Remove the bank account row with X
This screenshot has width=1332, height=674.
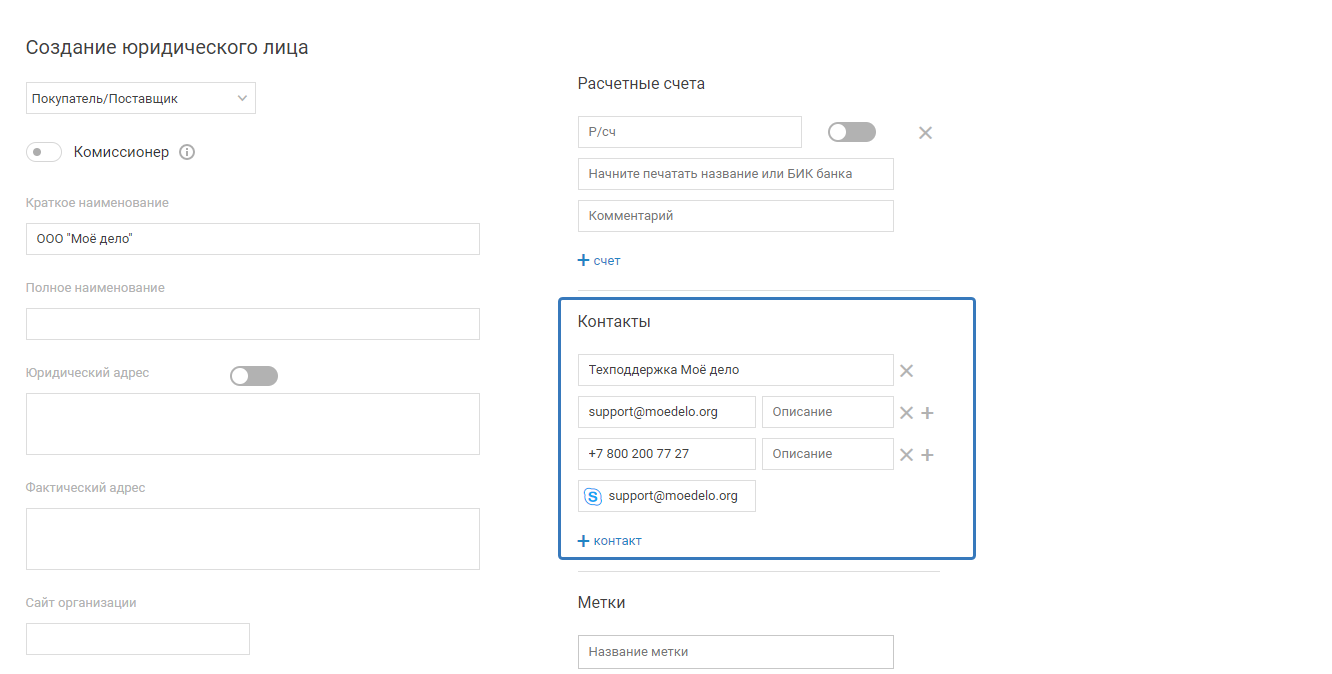tap(925, 133)
